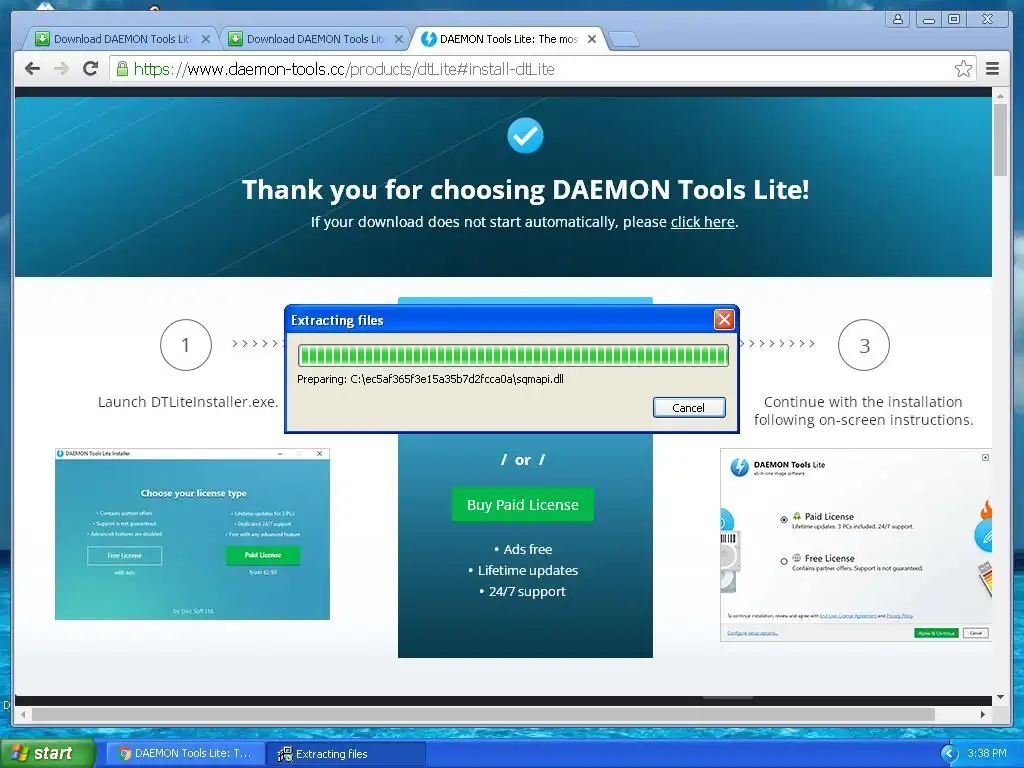Open the Chrome user profile icon

click(x=898, y=20)
